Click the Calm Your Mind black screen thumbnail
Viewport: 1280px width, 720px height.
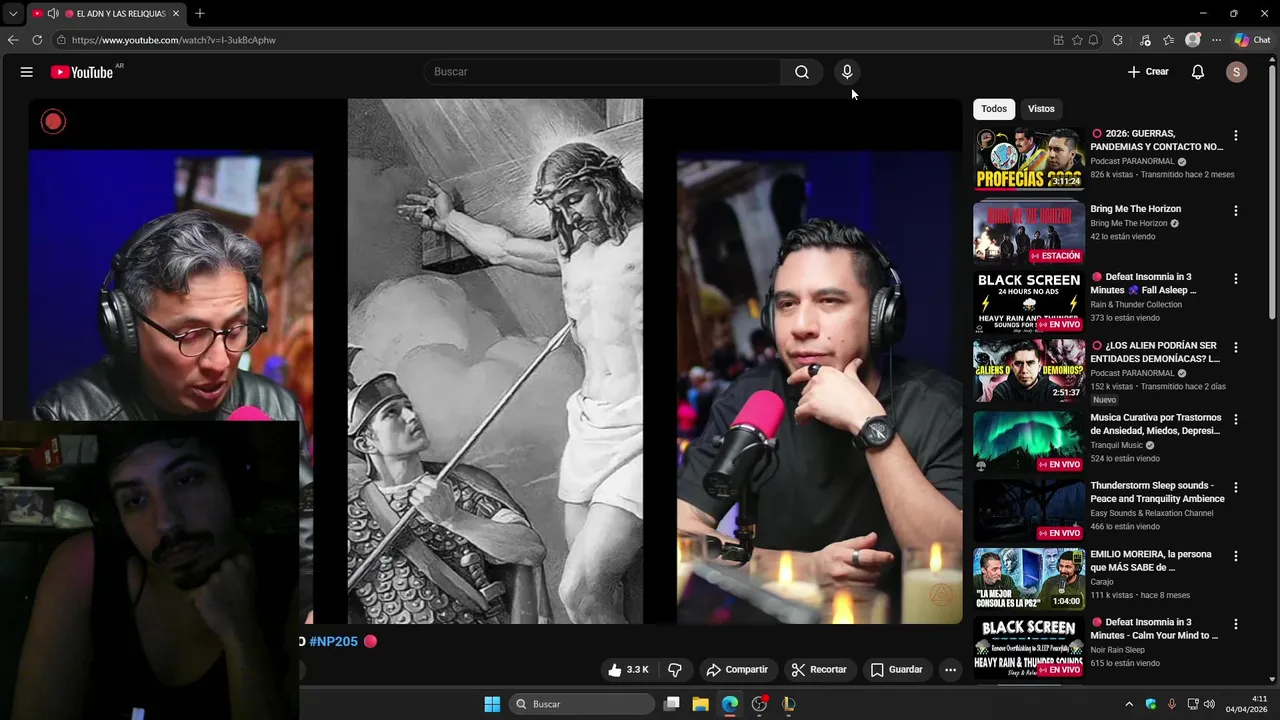pyautogui.click(x=1029, y=647)
